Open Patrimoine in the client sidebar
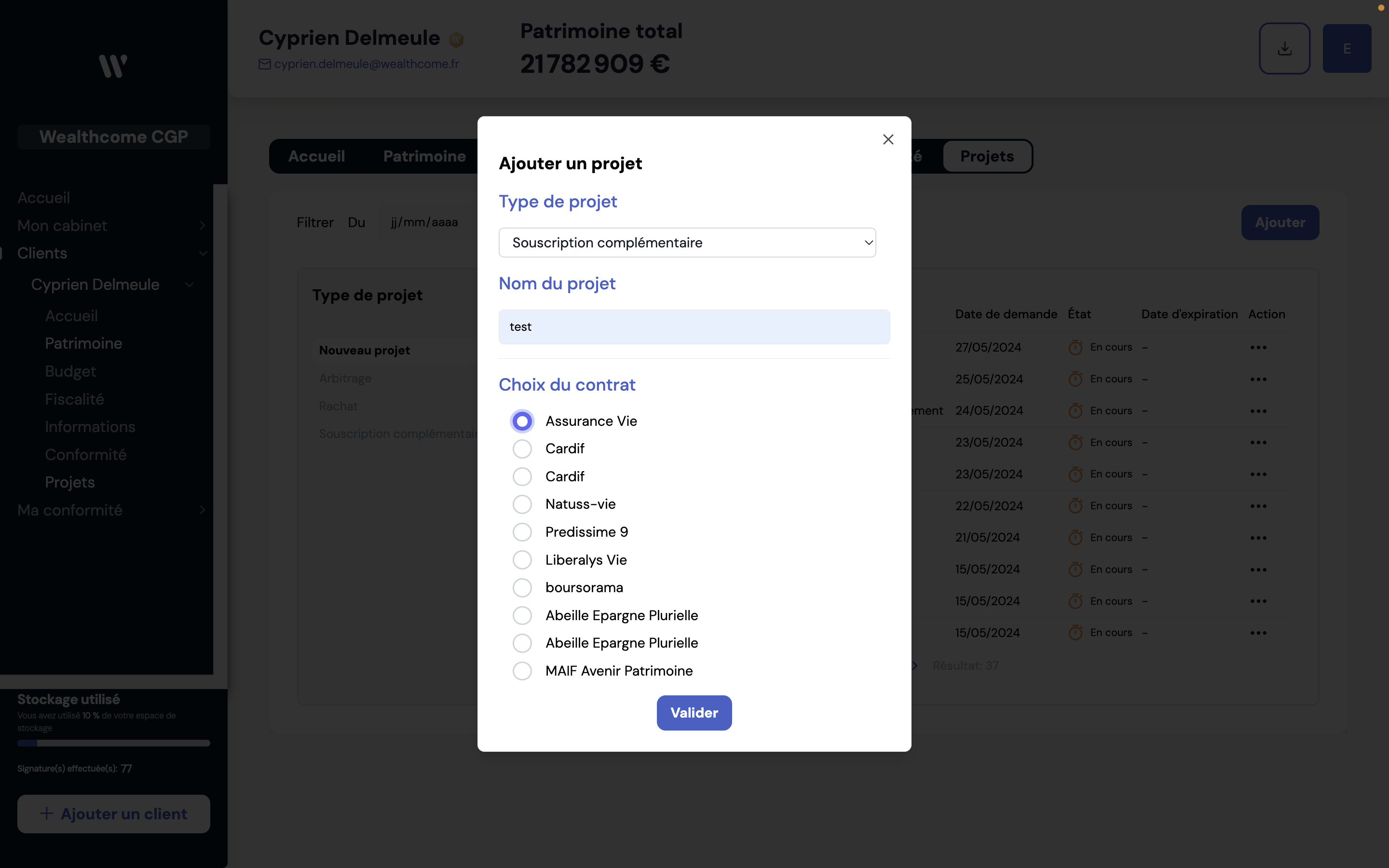The height and width of the screenshot is (868, 1389). tap(83, 343)
